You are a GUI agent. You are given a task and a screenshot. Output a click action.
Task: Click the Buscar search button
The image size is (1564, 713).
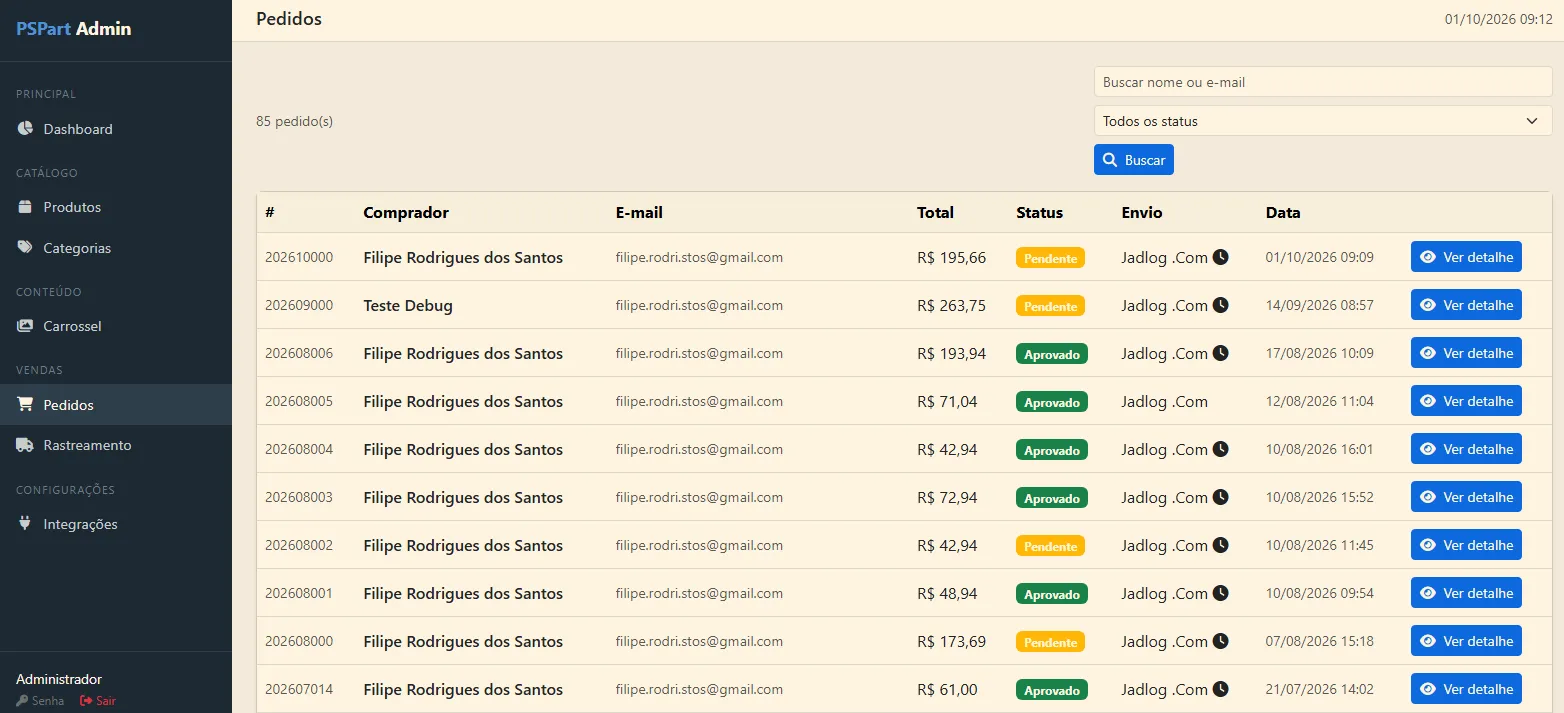(x=1134, y=160)
